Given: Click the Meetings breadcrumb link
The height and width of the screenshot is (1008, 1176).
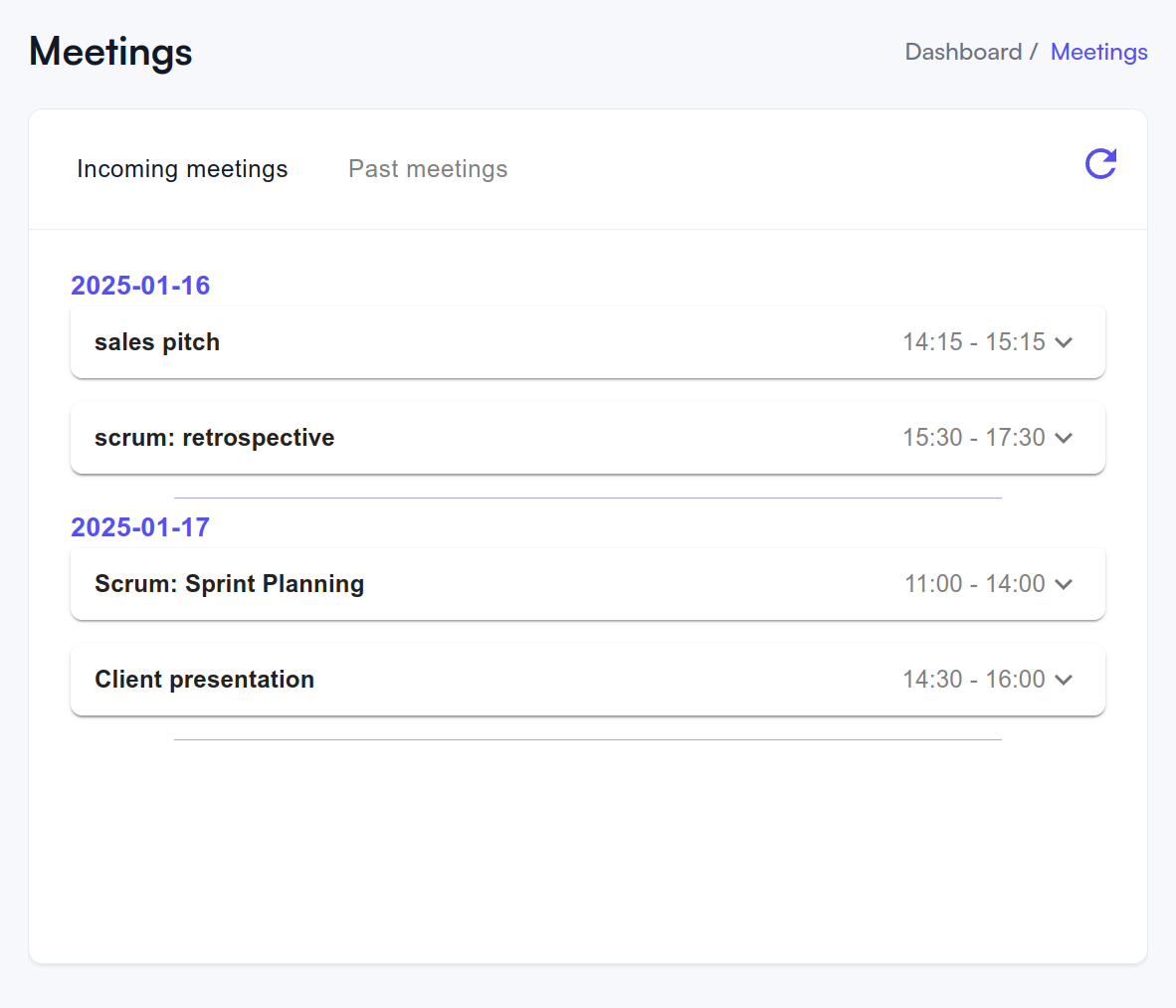Looking at the screenshot, I should point(1098,52).
